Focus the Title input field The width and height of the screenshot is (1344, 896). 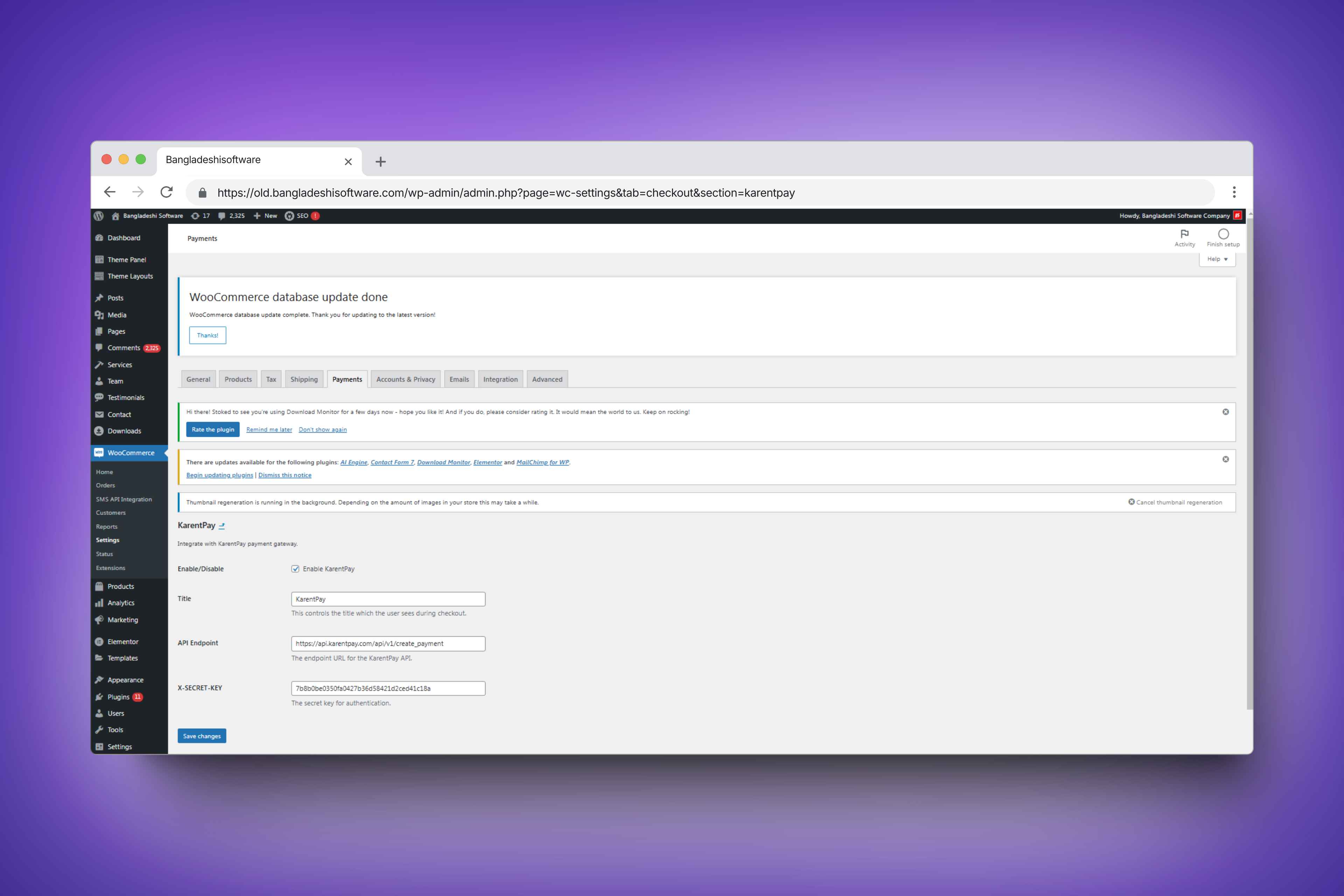[388, 600]
